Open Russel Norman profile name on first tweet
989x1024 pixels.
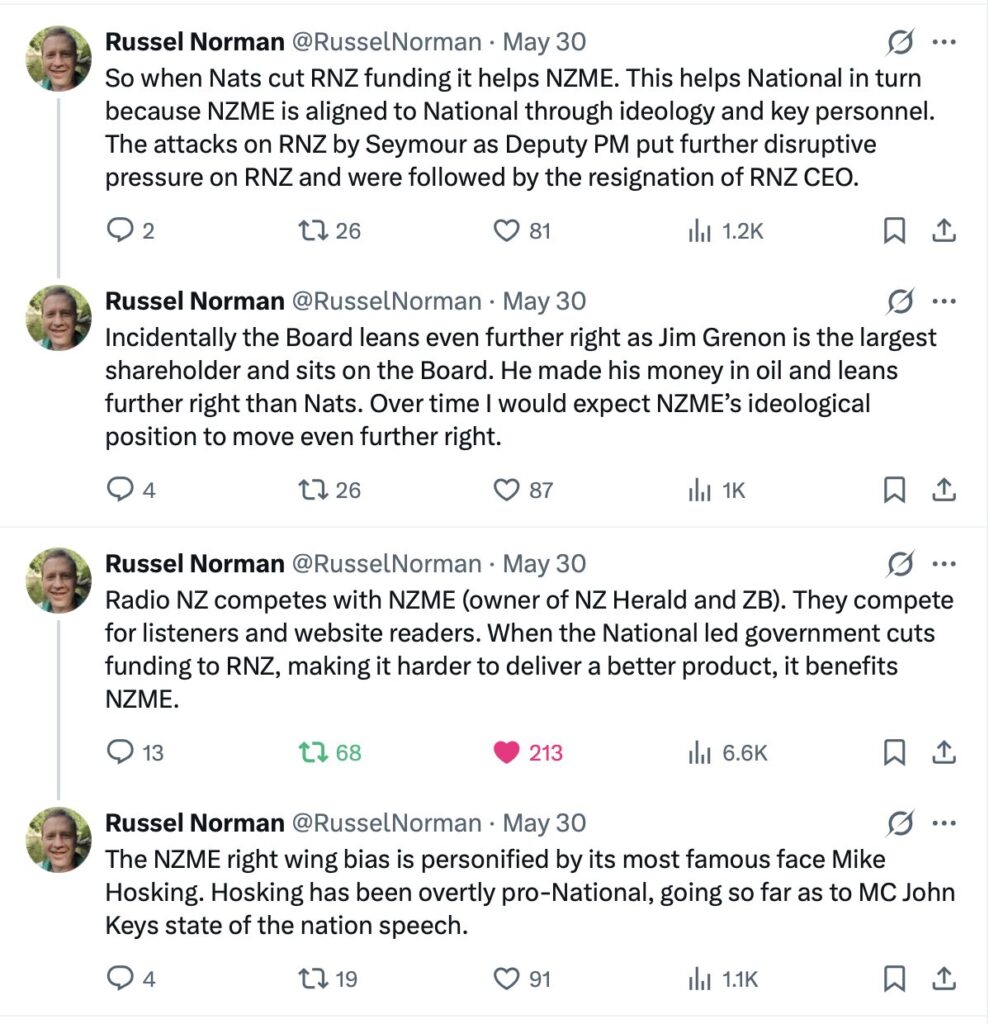click(x=195, y=42)
